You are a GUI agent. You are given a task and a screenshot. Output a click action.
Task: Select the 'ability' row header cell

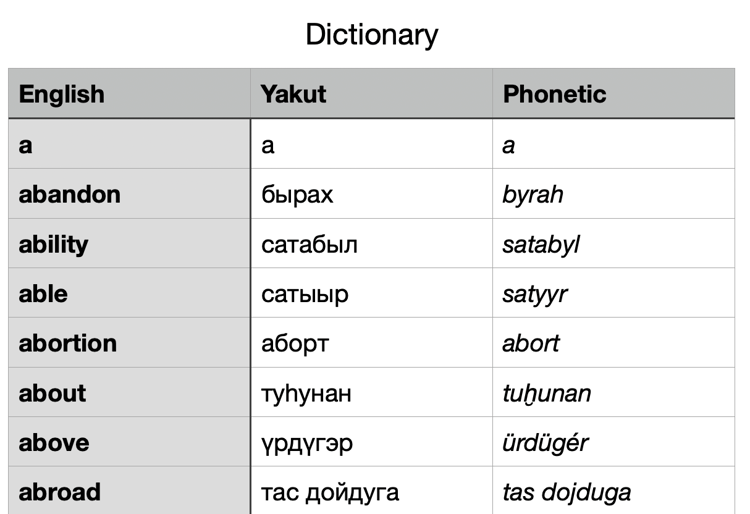[x=53, y=244]
